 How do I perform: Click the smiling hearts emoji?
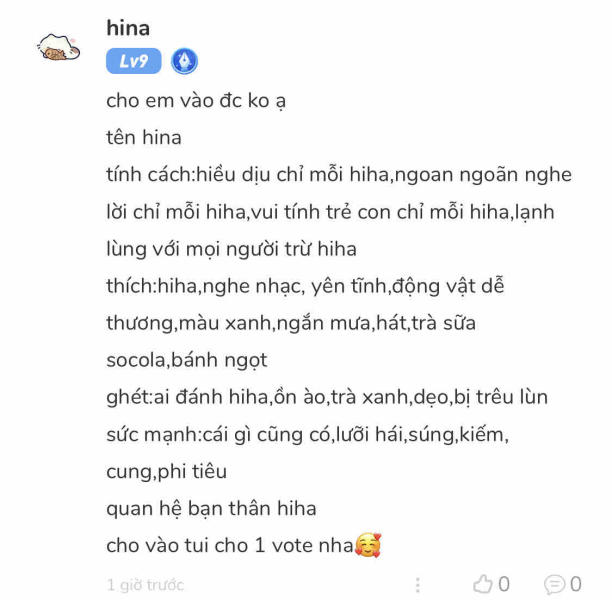pos(368,545)
